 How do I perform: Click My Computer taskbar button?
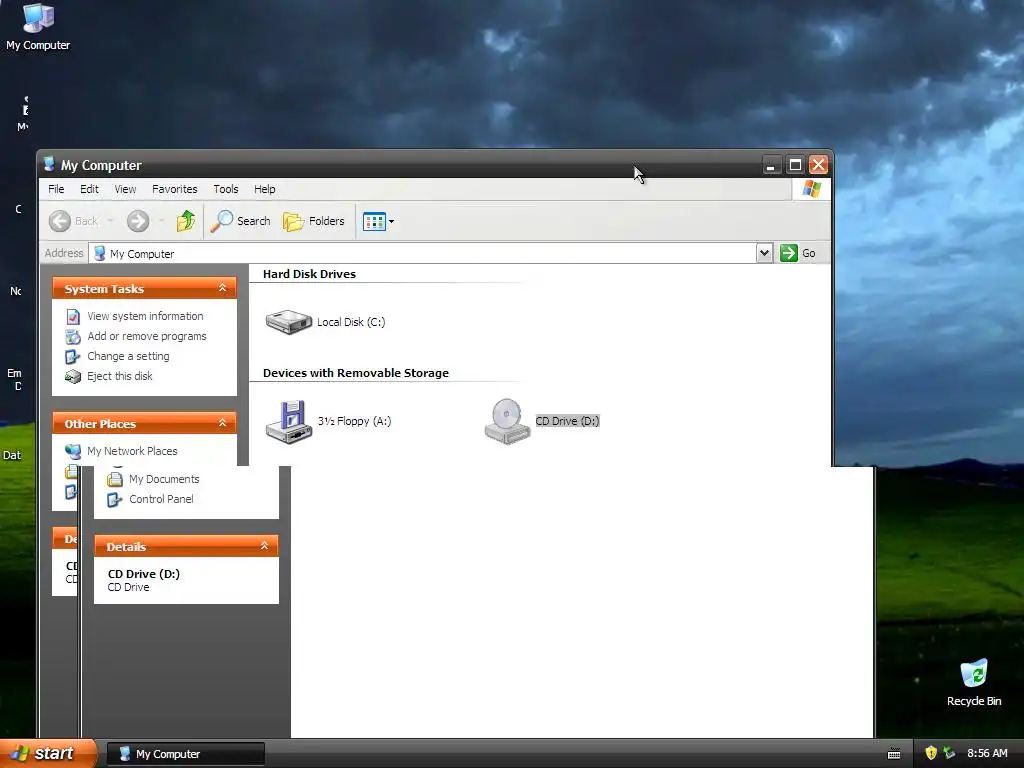185,754
